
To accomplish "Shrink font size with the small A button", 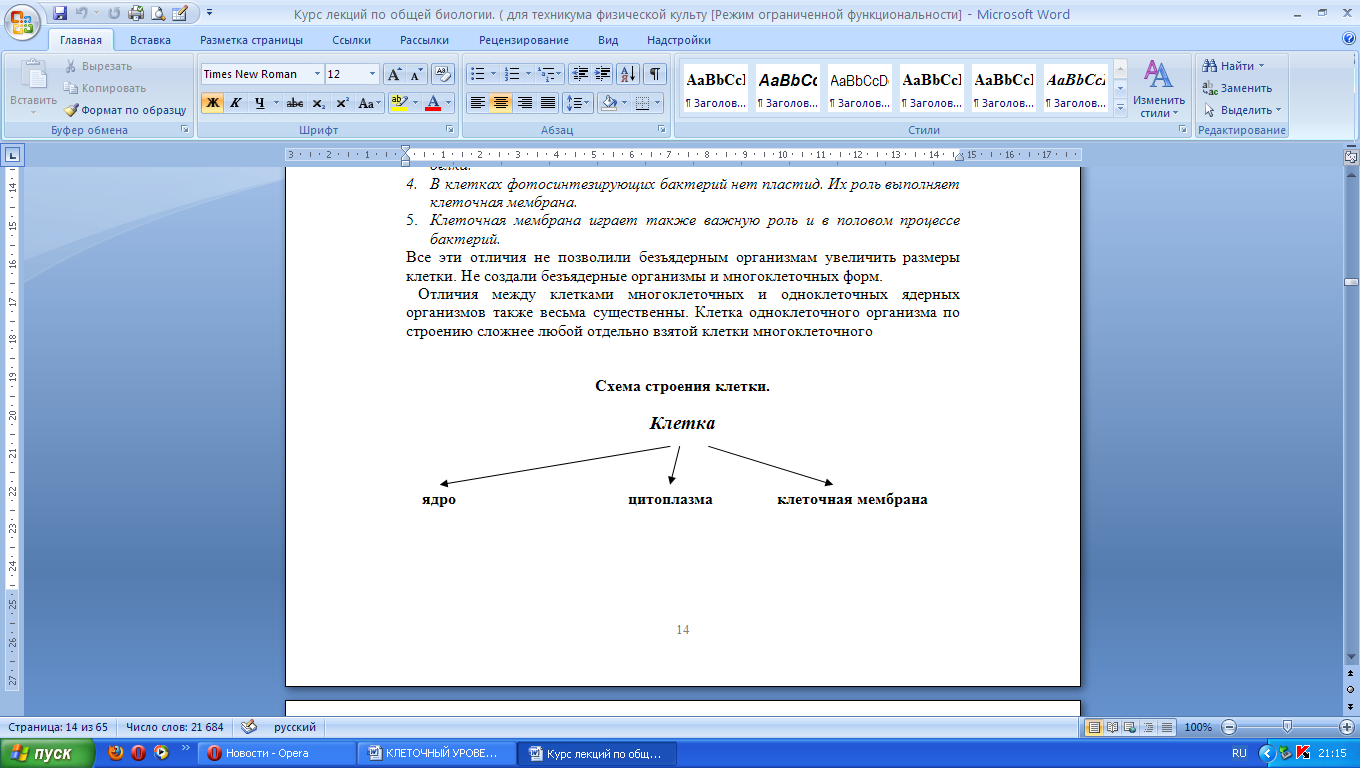I will [x=417, y=74].
